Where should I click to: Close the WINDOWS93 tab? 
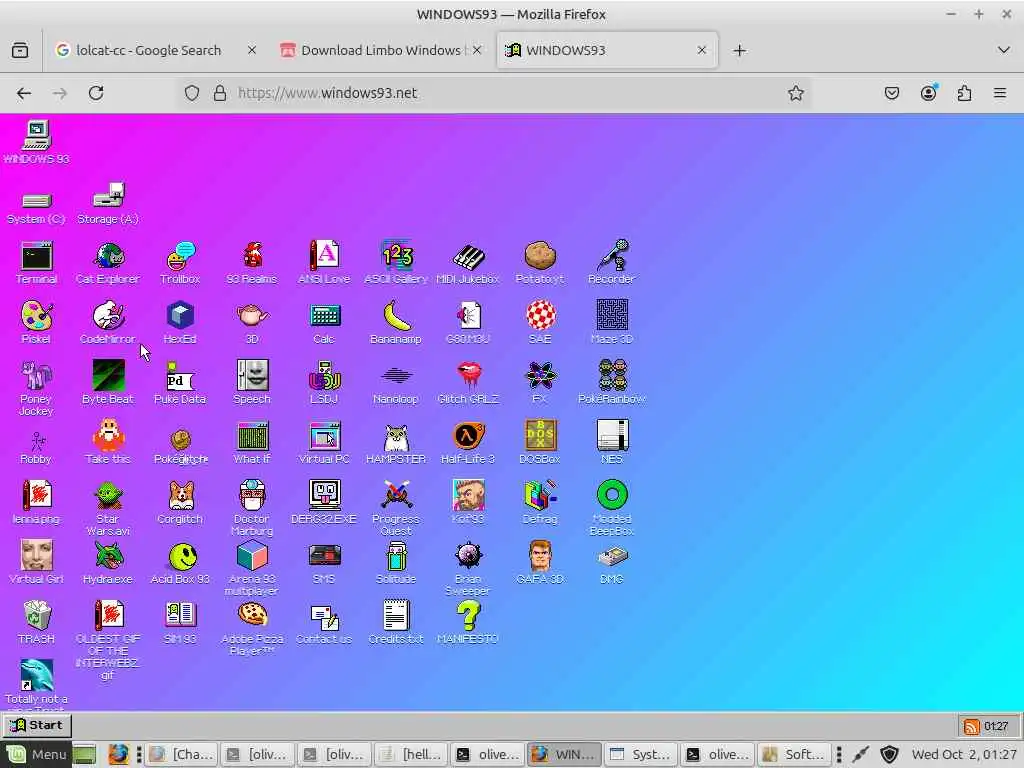point(701,50)
